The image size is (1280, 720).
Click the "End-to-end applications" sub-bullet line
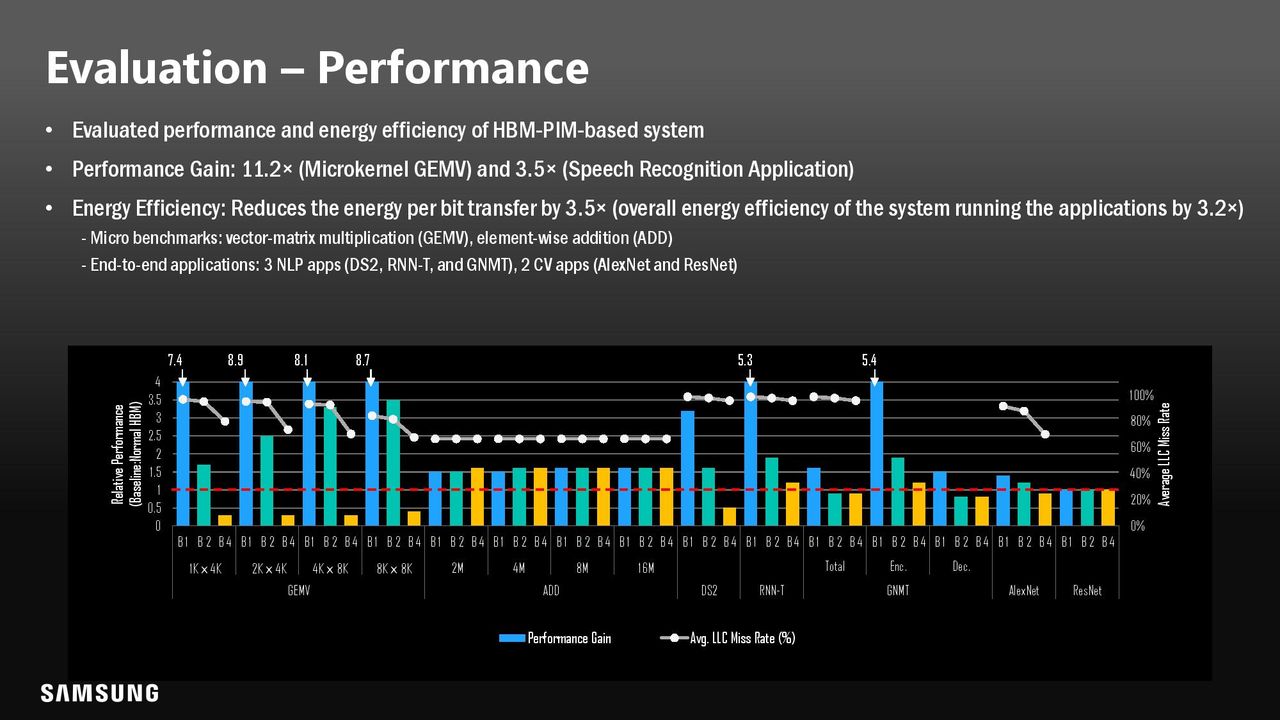[x=409, y=266]
